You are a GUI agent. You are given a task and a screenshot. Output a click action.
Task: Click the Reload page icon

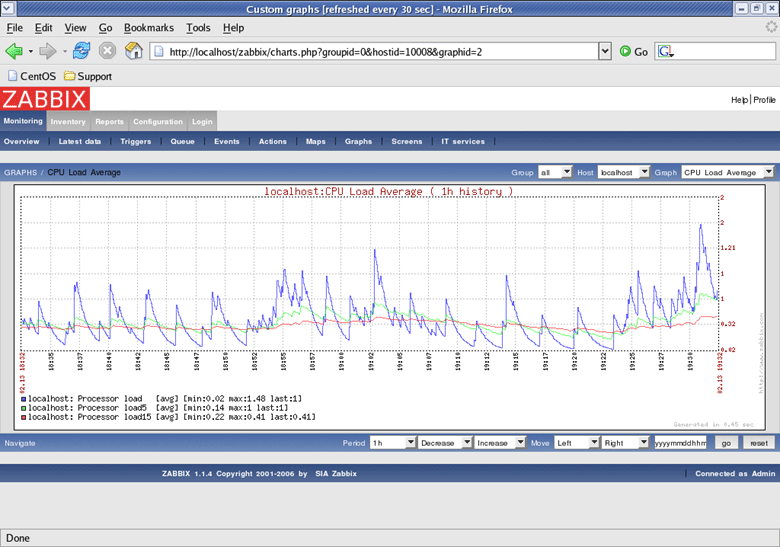(x=81, y=51)
